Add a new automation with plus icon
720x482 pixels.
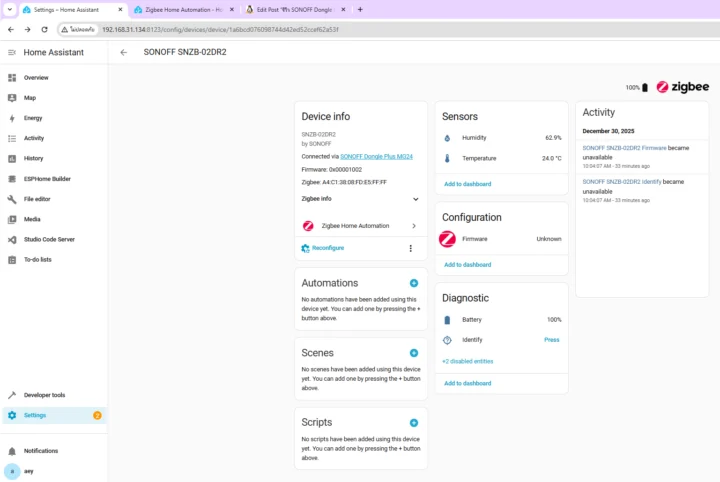coord(414,283)
